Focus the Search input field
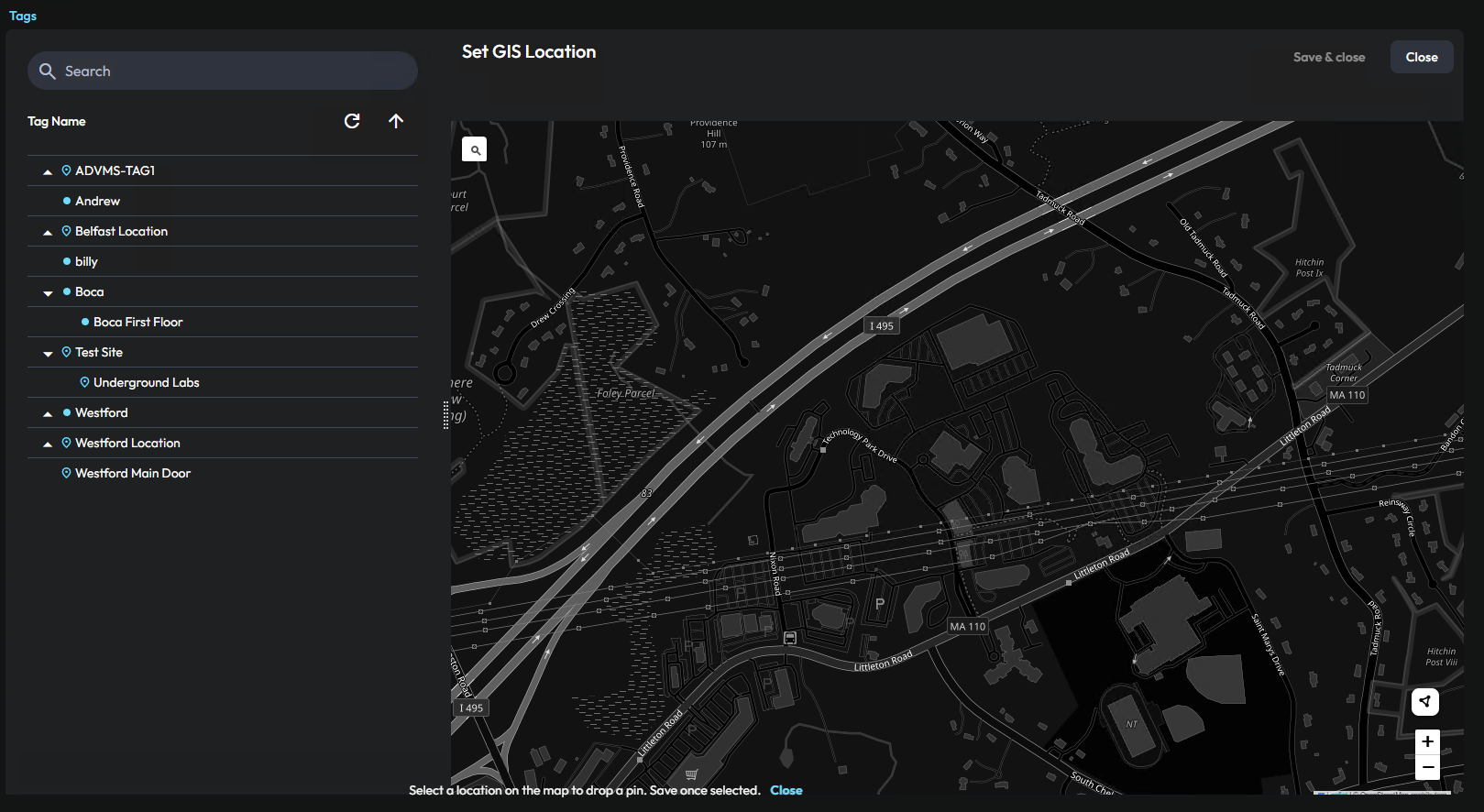The image size is (1484, 812). [x=223, y=71]
